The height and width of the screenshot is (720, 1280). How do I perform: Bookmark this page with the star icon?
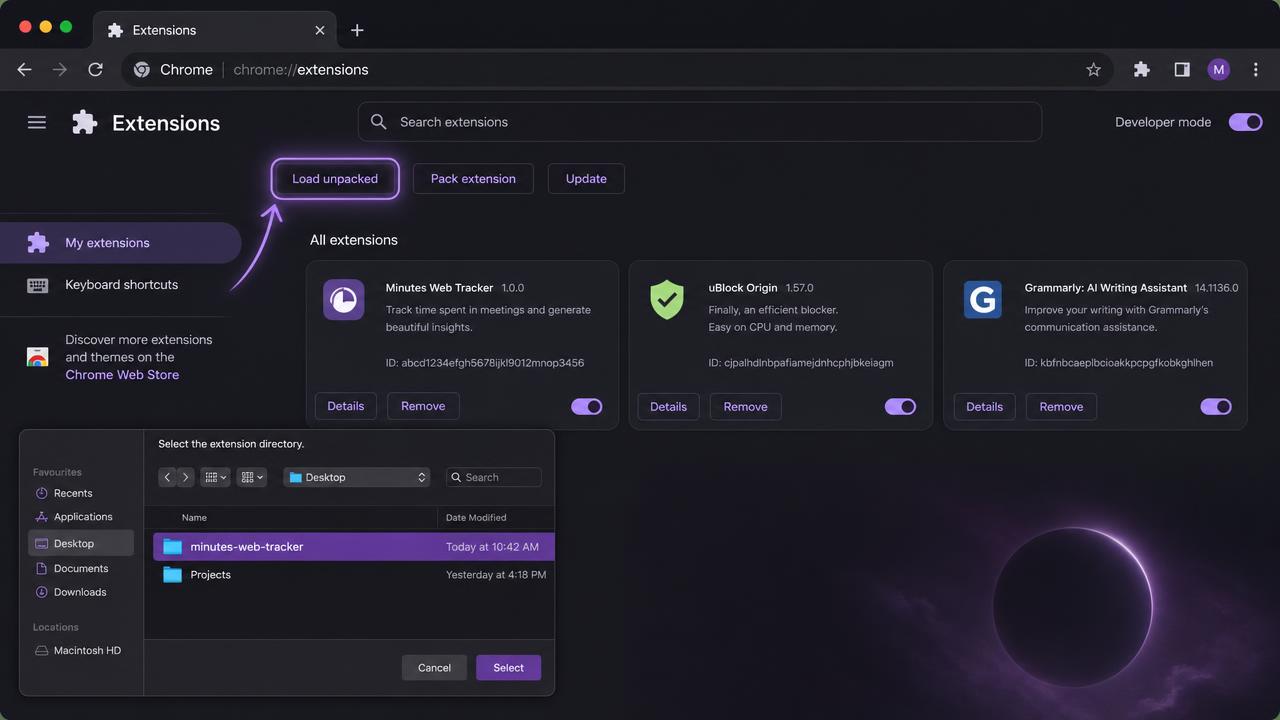(x=1093, y=69)
